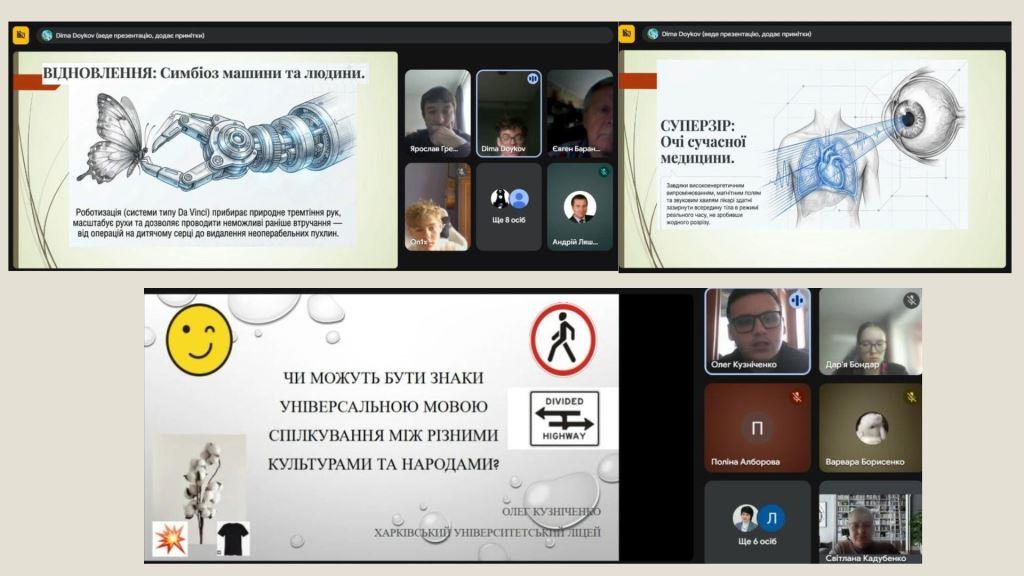The height and width of the screenshot is (576, 1024).
Task: Expand the 'Ще 6 осіб' participants tile
Action: point(757,522)
